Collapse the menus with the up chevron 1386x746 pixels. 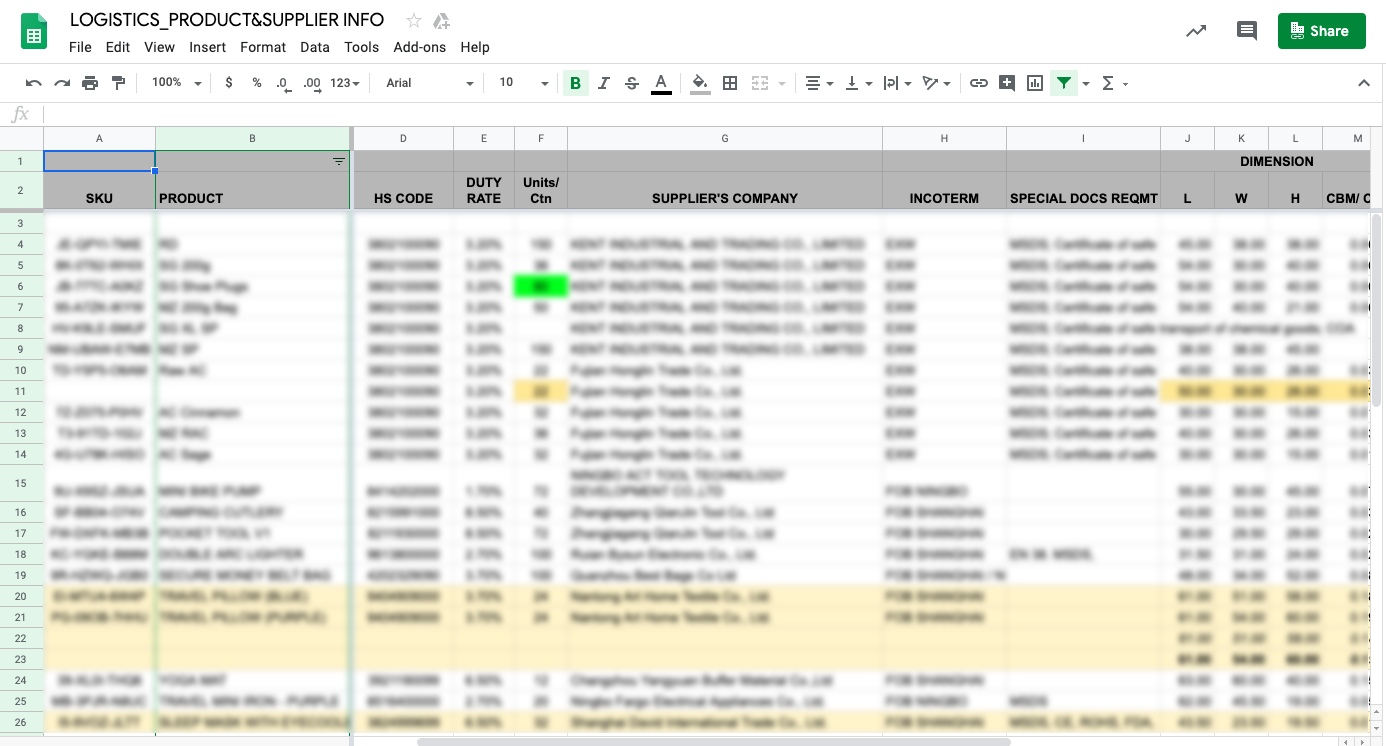coord(1363,83)
